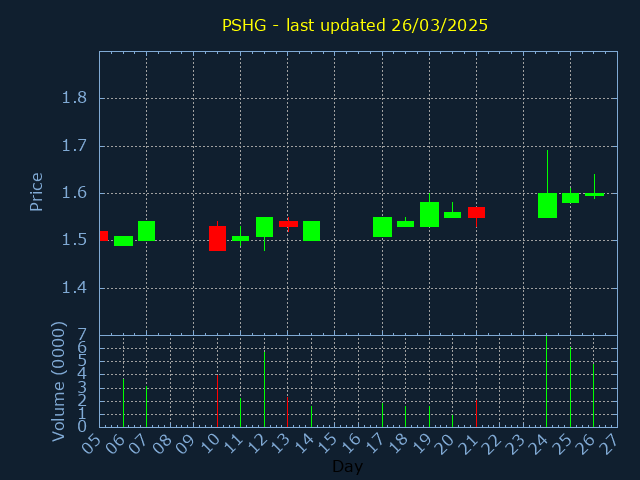The width and height of the screenshot is (640, 480).
Task: Click the tallest volume bar at day 24
Action: coord(547,381)
